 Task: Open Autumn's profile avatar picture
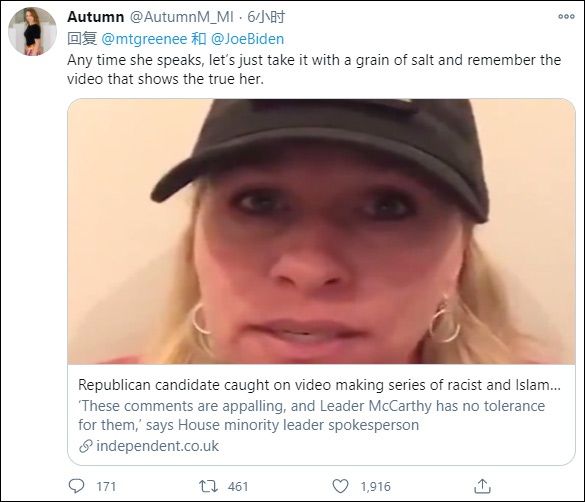point(32,31)
